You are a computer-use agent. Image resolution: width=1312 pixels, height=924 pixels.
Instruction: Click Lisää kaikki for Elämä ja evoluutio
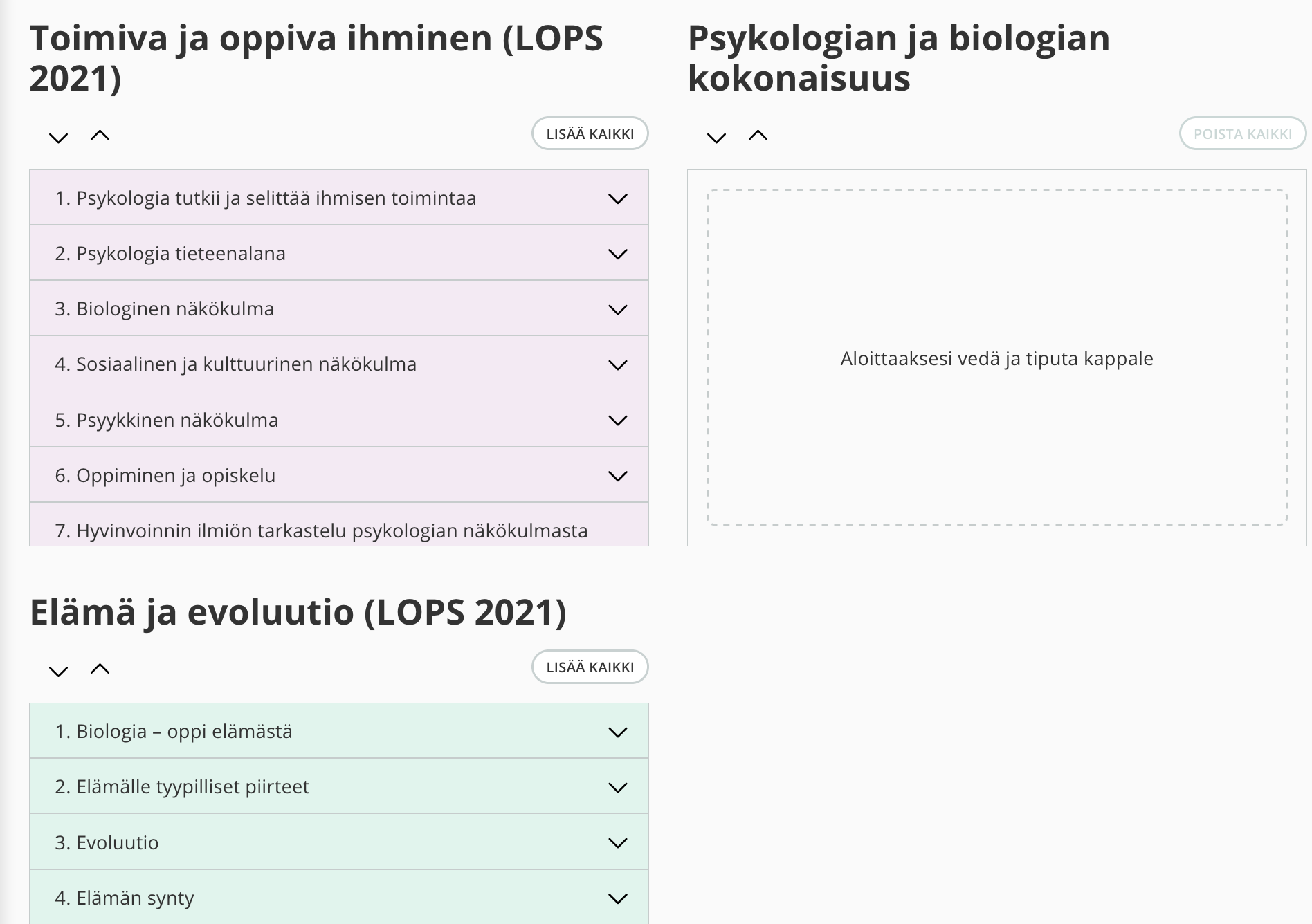(590, 667)
